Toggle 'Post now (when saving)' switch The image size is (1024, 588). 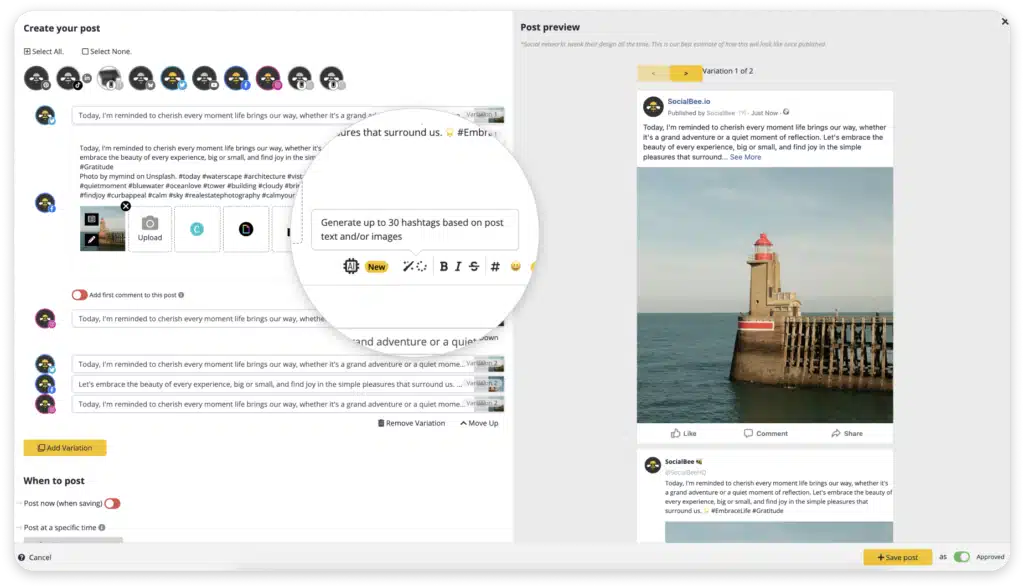click(x=112, y=503)
